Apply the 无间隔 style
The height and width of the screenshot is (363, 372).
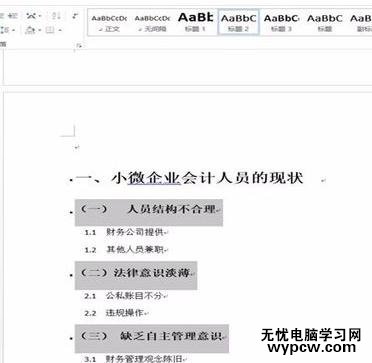pyautogui.click(x=152, y=22)
